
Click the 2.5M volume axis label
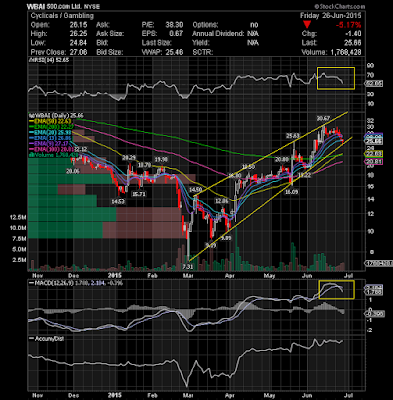pyautogui.click(x=19, y=260)
